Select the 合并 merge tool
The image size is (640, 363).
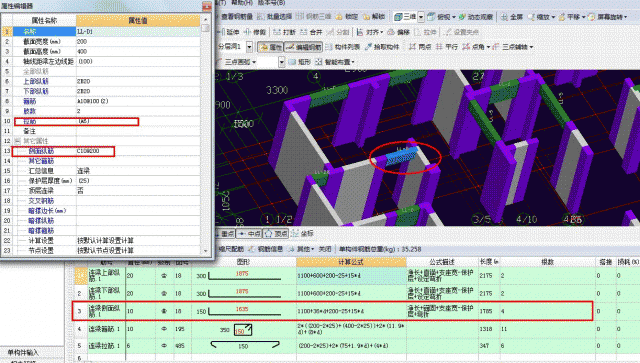click(x=311, y=32)
